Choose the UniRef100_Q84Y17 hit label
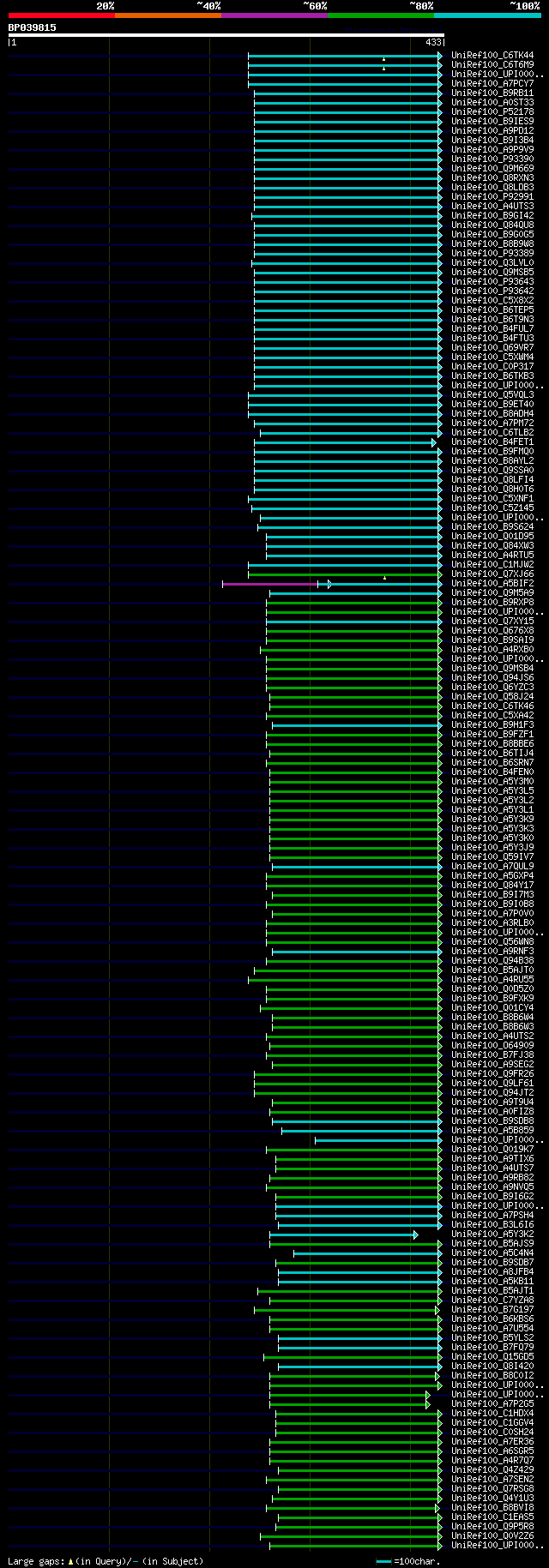 492,885
